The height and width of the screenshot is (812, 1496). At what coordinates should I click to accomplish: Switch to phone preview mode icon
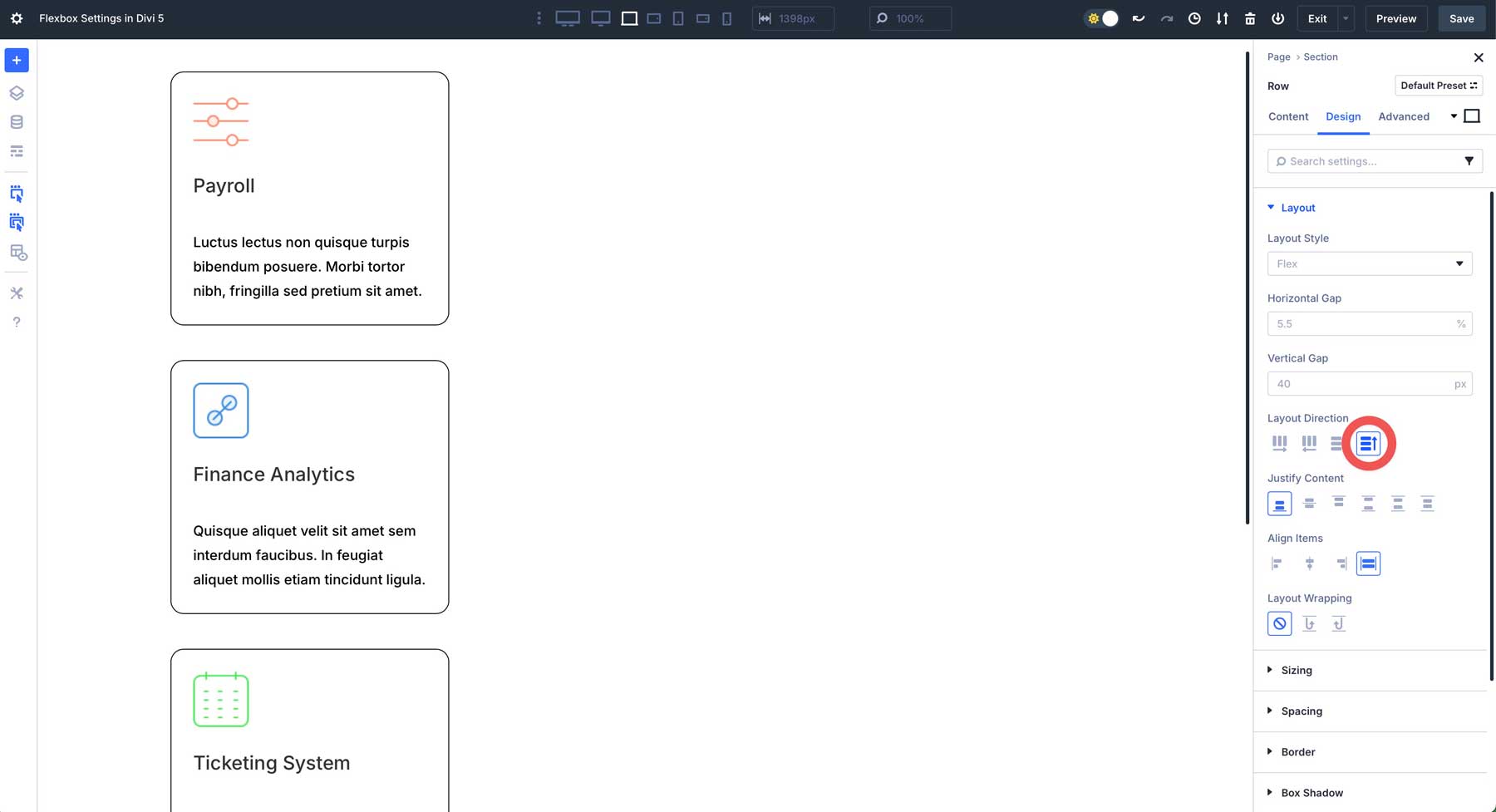[726, 17]
